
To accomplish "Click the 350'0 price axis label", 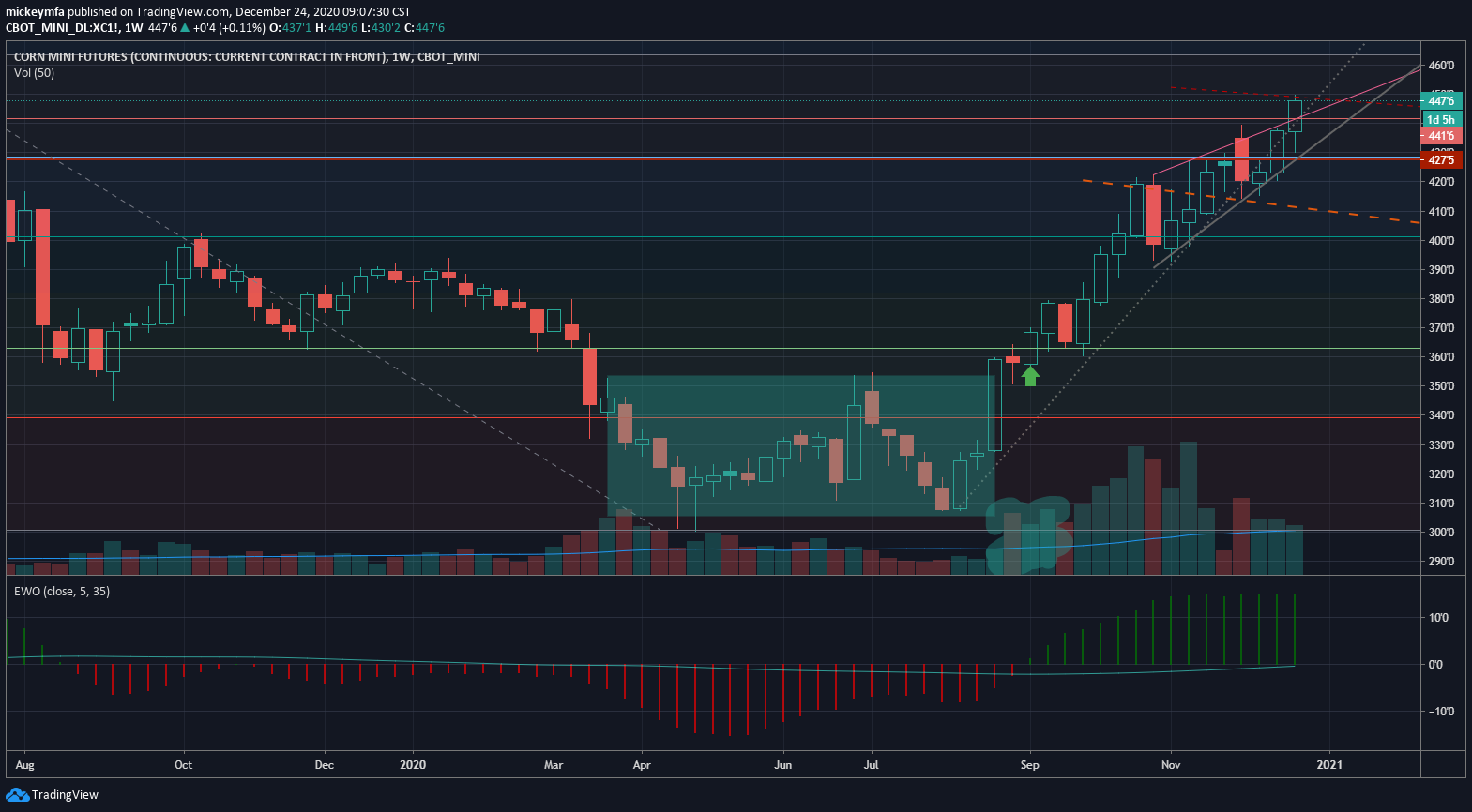I will click(1441, 386).
